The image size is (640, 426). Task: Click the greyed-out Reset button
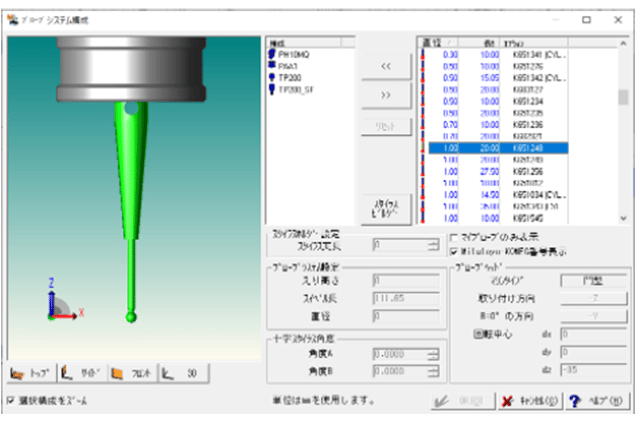pos(386,126)
